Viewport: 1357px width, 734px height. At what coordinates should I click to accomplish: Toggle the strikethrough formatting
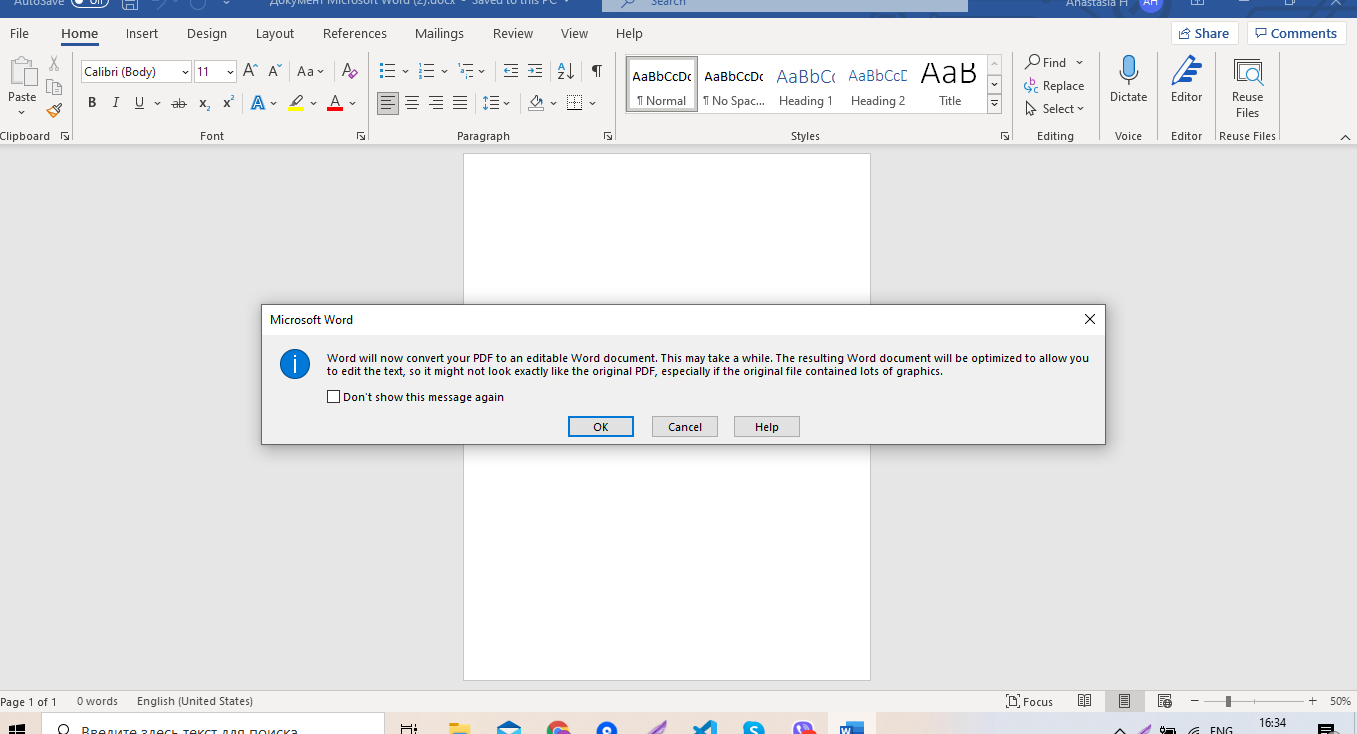[179, 102]
